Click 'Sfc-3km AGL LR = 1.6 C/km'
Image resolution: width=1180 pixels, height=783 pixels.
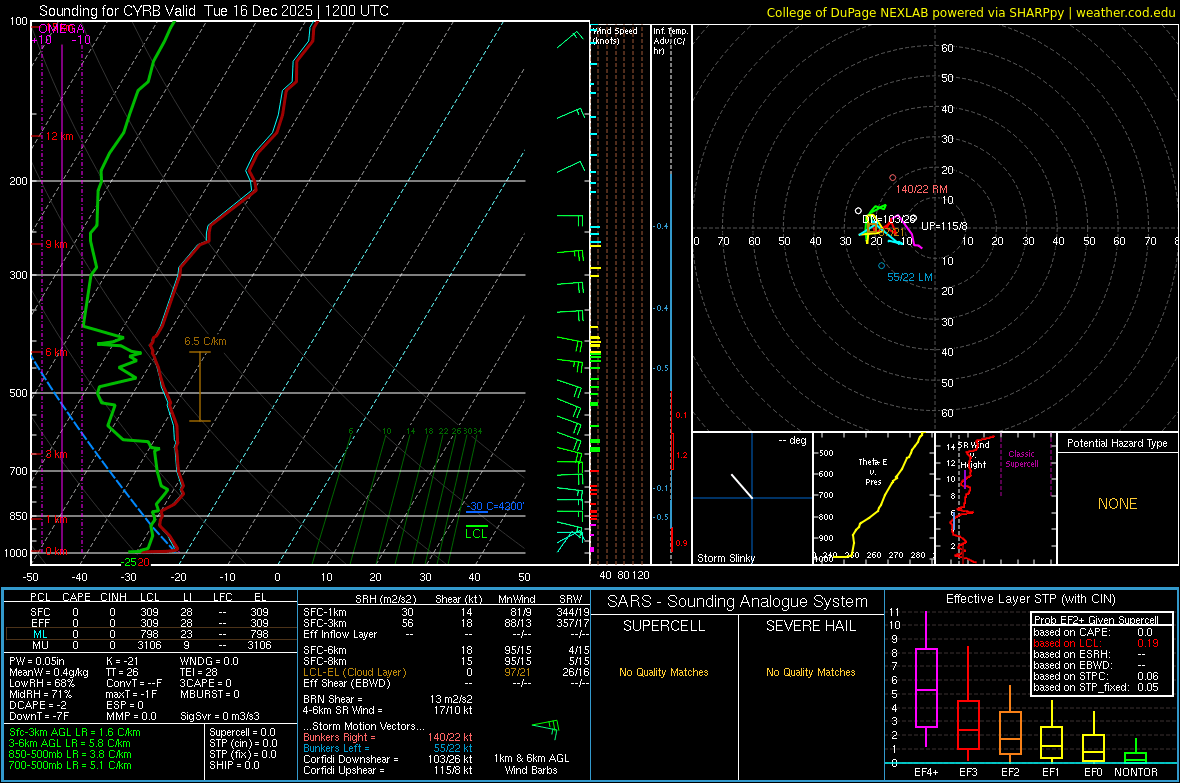75,732
